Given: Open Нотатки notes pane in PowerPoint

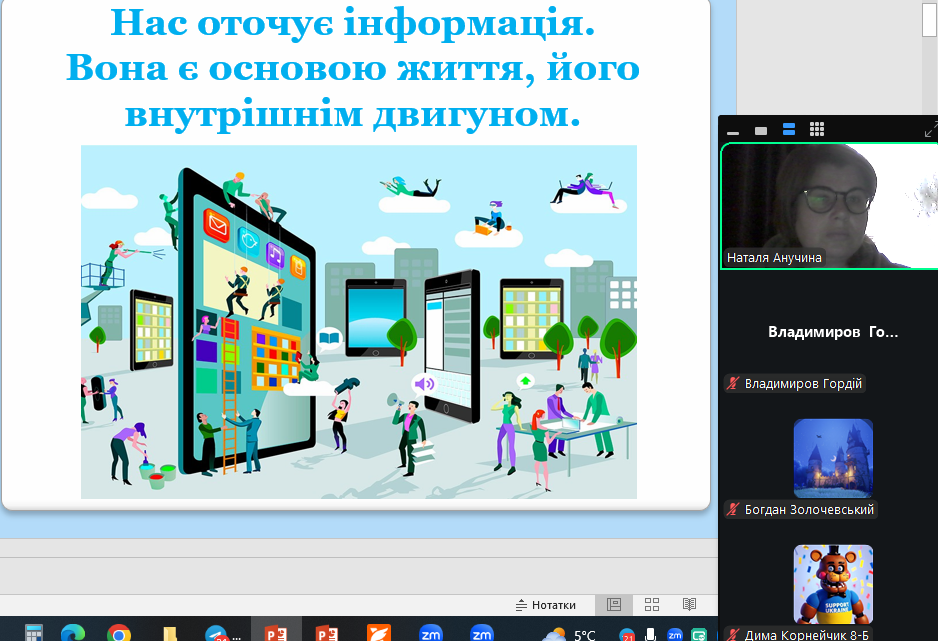Looking at the screenshot, I should coord(546,605).
